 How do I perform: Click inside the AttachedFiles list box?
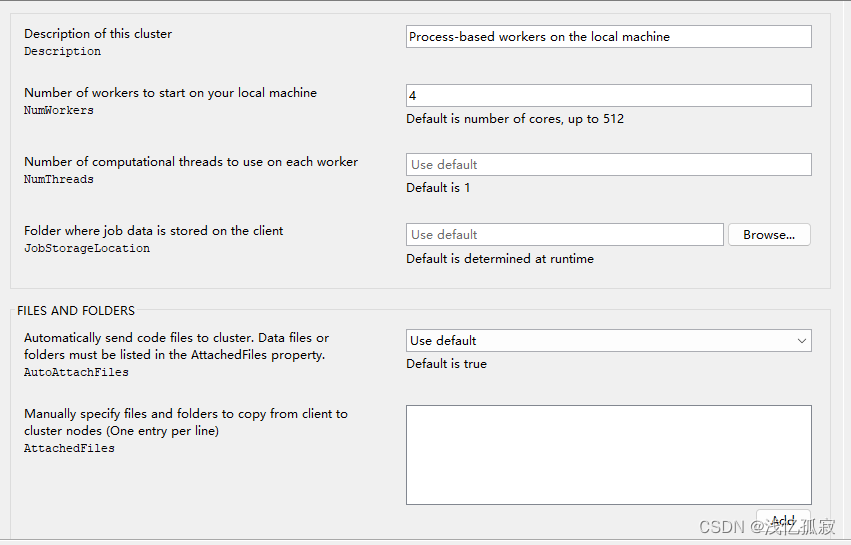(x=608, y=454)
